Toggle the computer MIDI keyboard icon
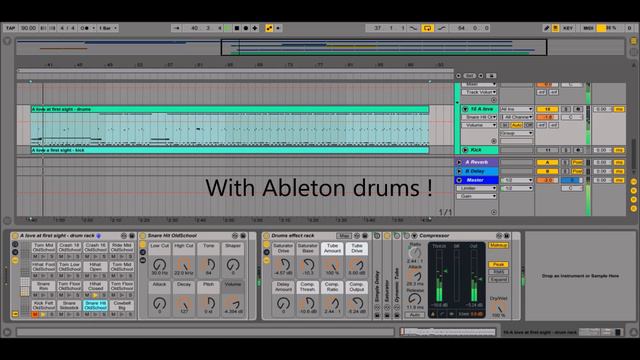 pyautogui.click(x=556, y=28)
